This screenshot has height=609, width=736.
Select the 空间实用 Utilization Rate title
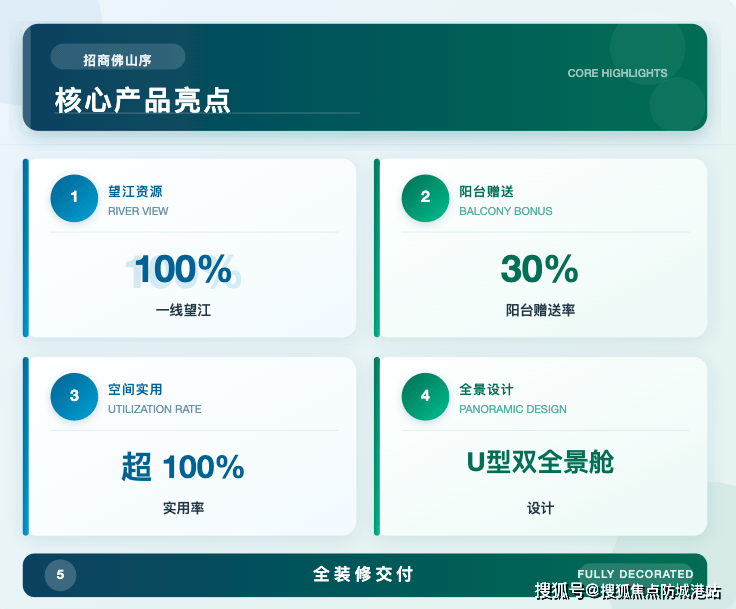pos(136,389)
